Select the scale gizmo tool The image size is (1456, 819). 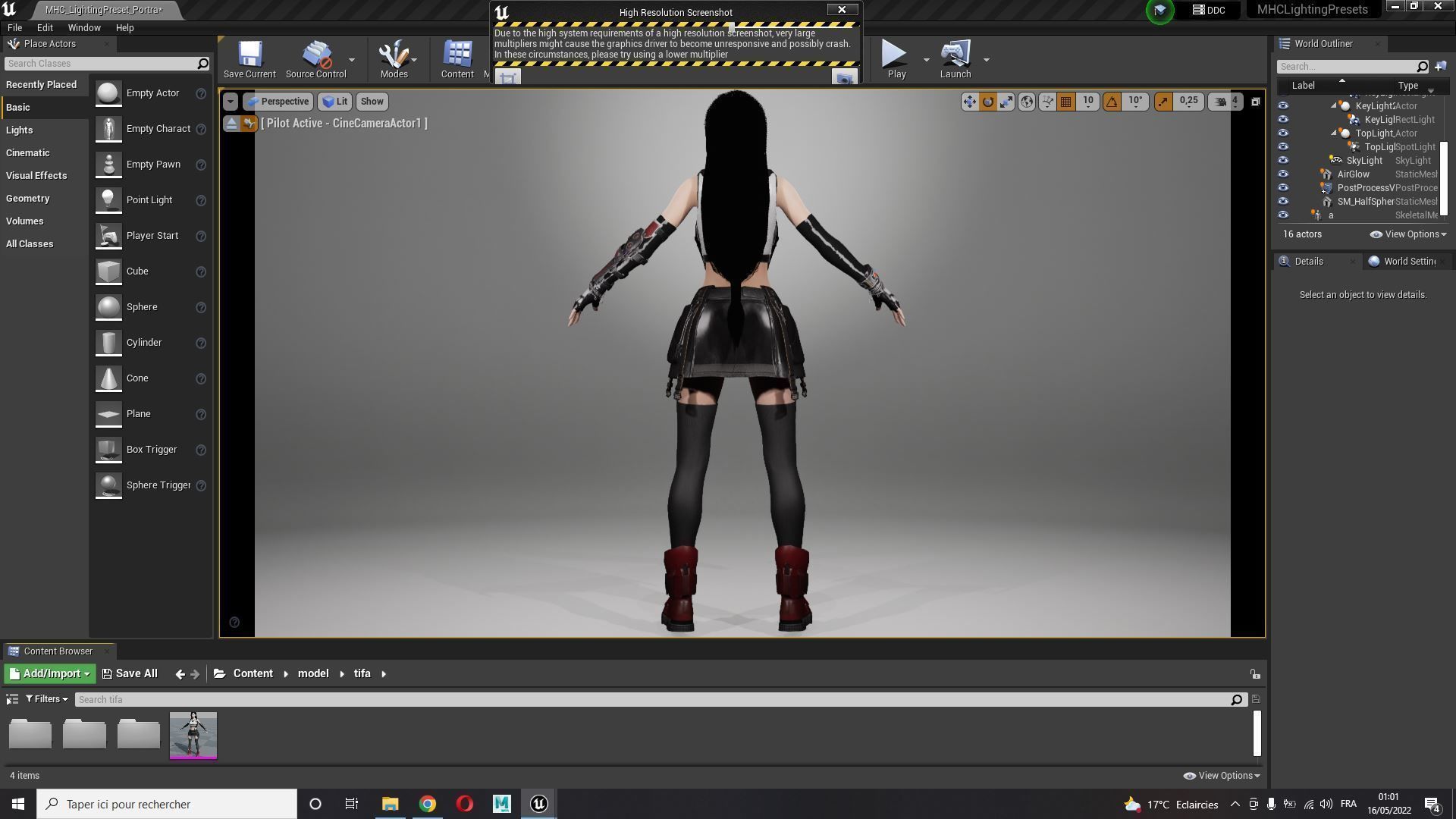coord(1006,102)
